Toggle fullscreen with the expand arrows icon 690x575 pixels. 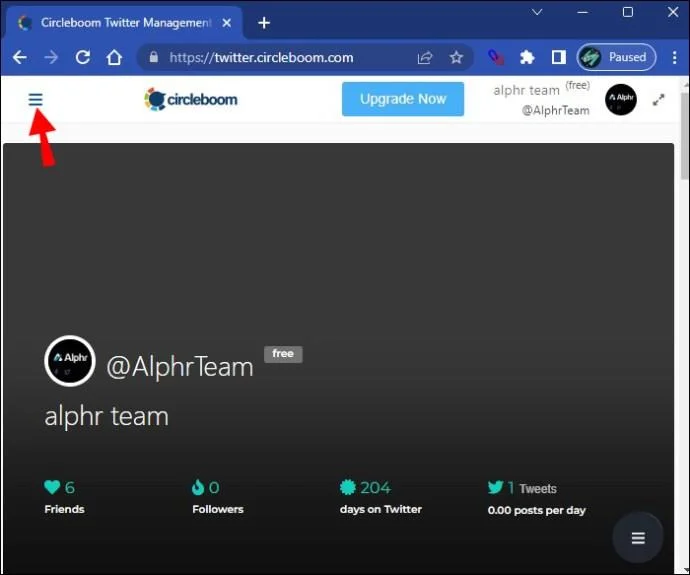coord(658,100)
